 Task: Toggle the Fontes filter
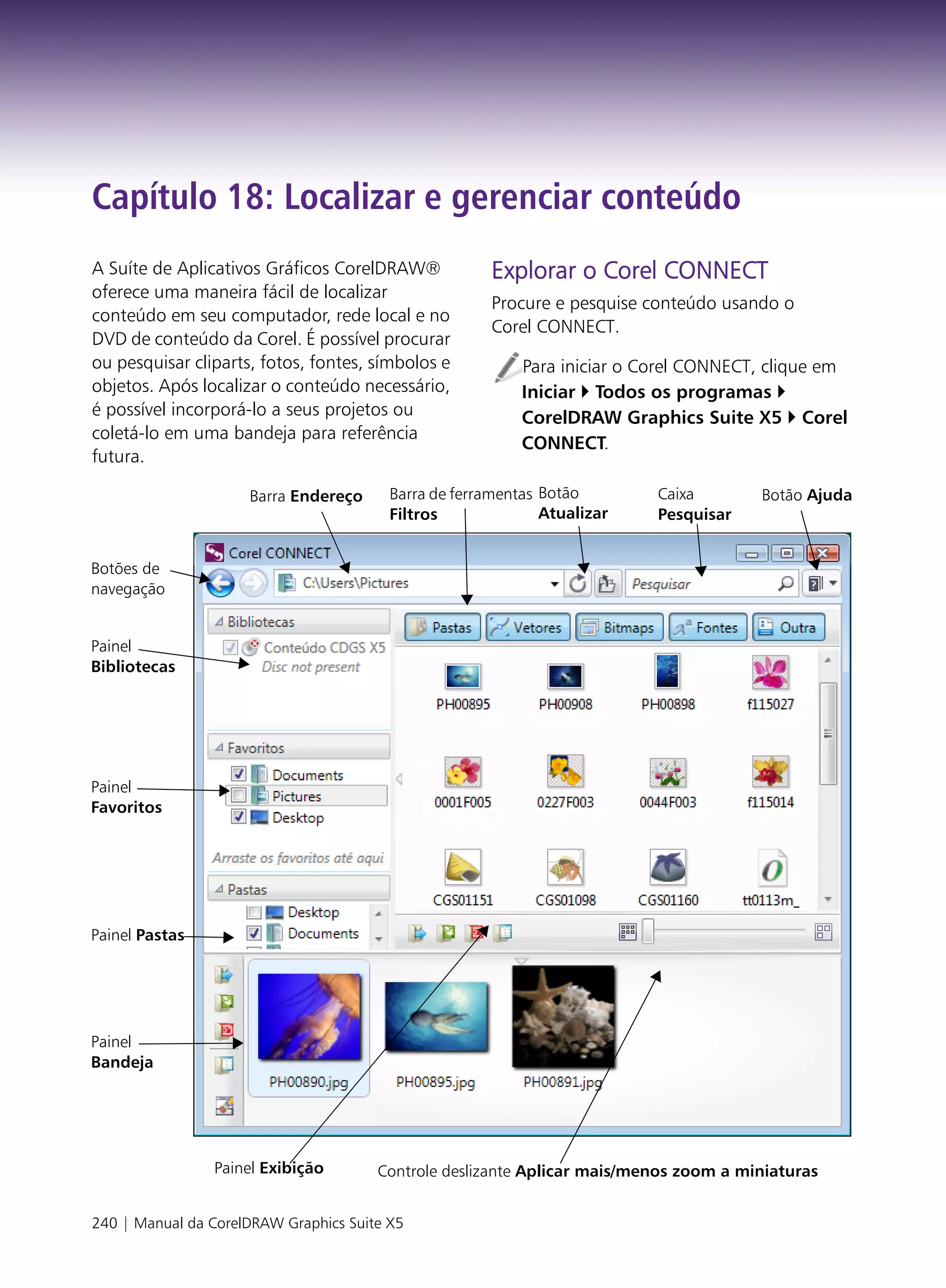click(708, 627)
